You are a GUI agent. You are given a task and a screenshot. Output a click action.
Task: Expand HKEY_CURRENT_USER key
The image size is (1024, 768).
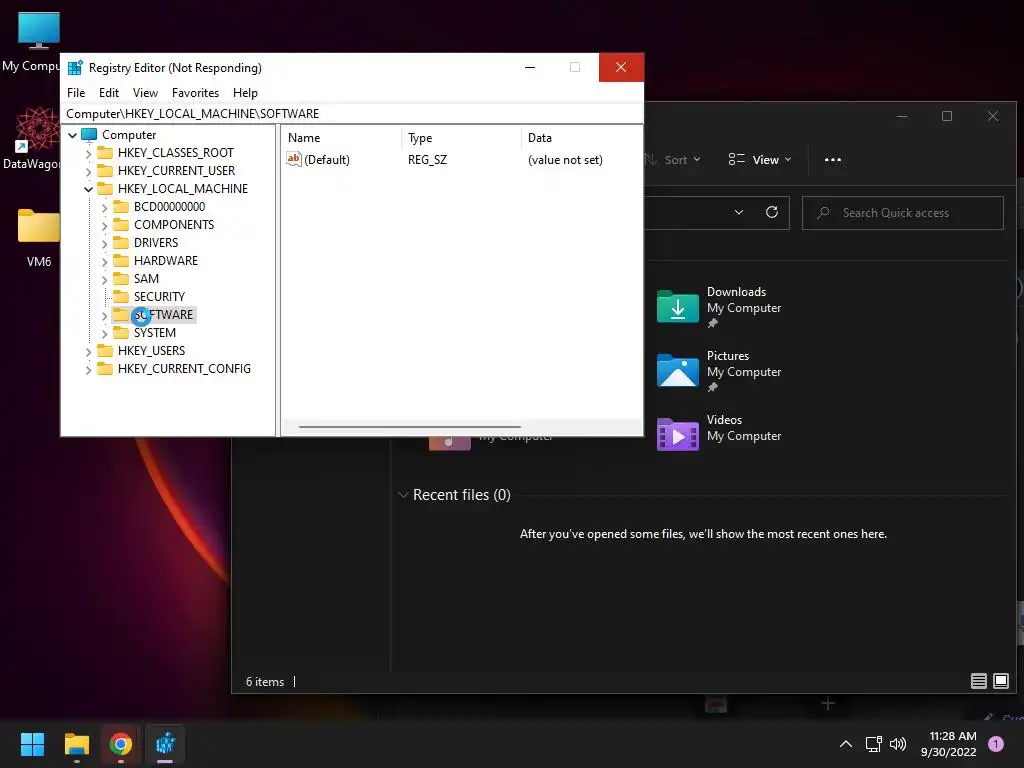coord(88,171)
